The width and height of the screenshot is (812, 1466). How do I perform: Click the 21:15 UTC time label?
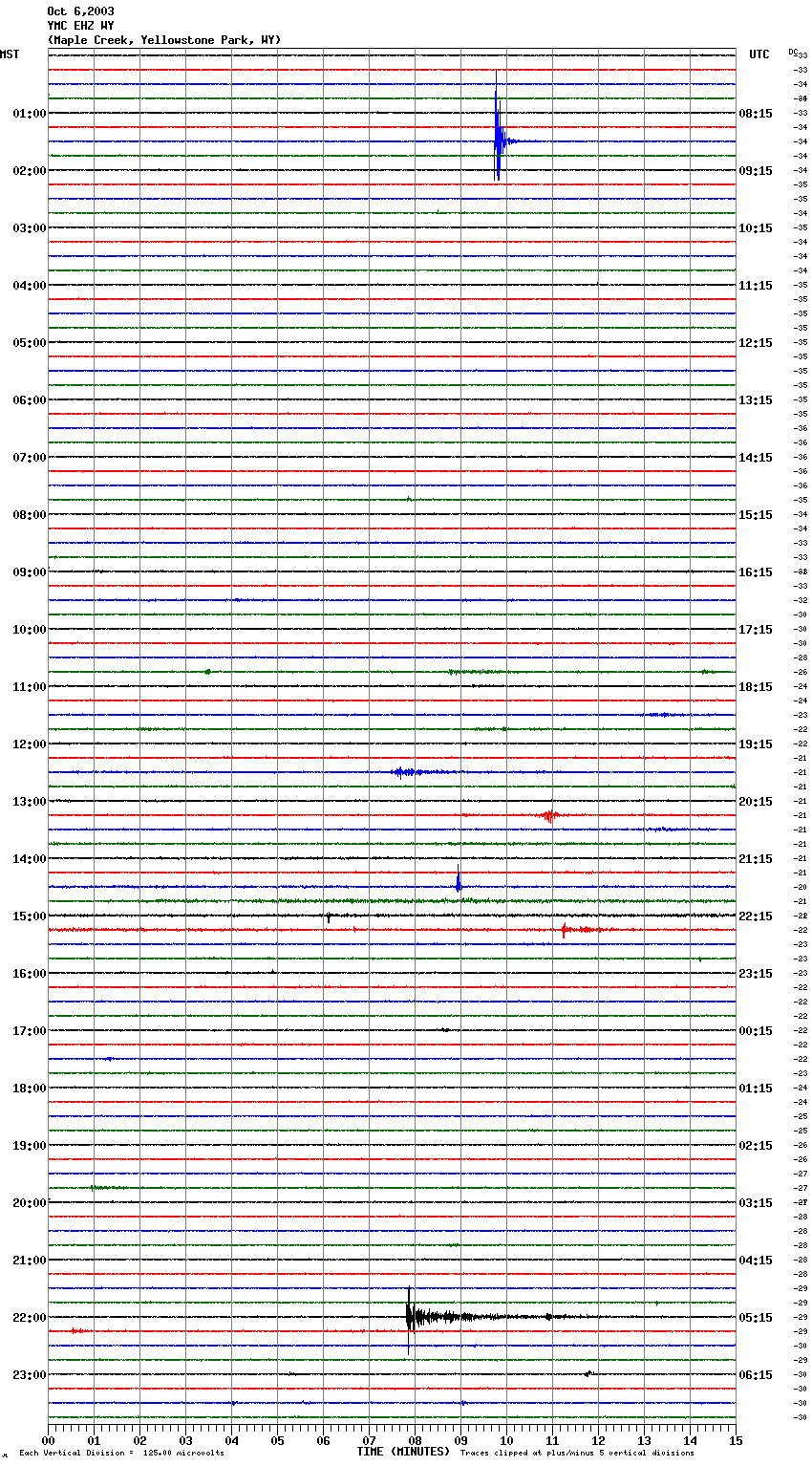tap(756, 859)
